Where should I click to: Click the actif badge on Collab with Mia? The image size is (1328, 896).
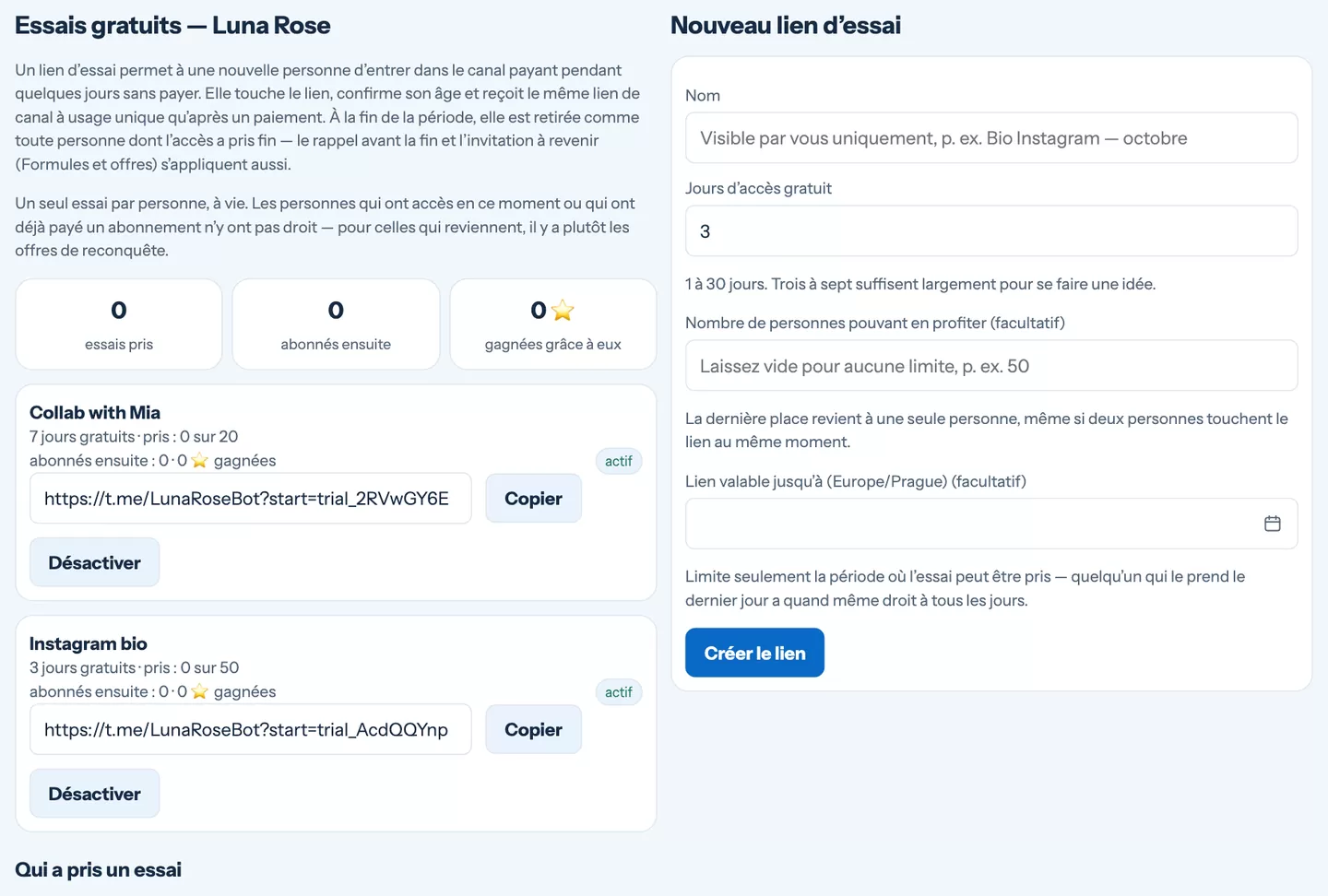click(619, 461)
